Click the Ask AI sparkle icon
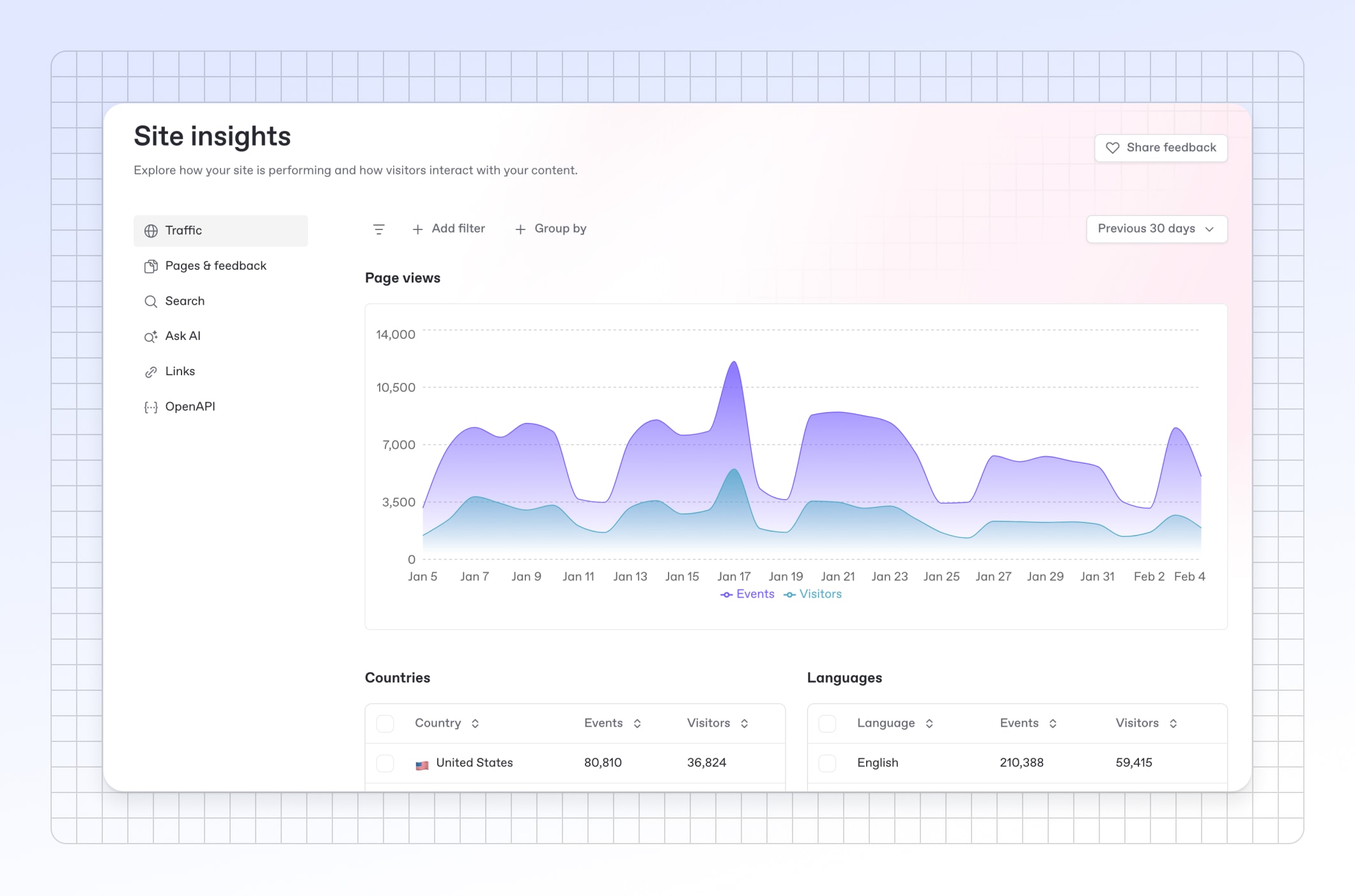 point(151,336)
